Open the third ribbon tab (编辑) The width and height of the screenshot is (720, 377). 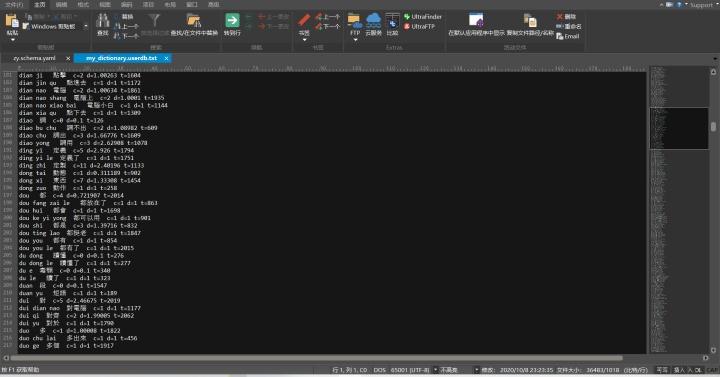(x=61, y=5)
